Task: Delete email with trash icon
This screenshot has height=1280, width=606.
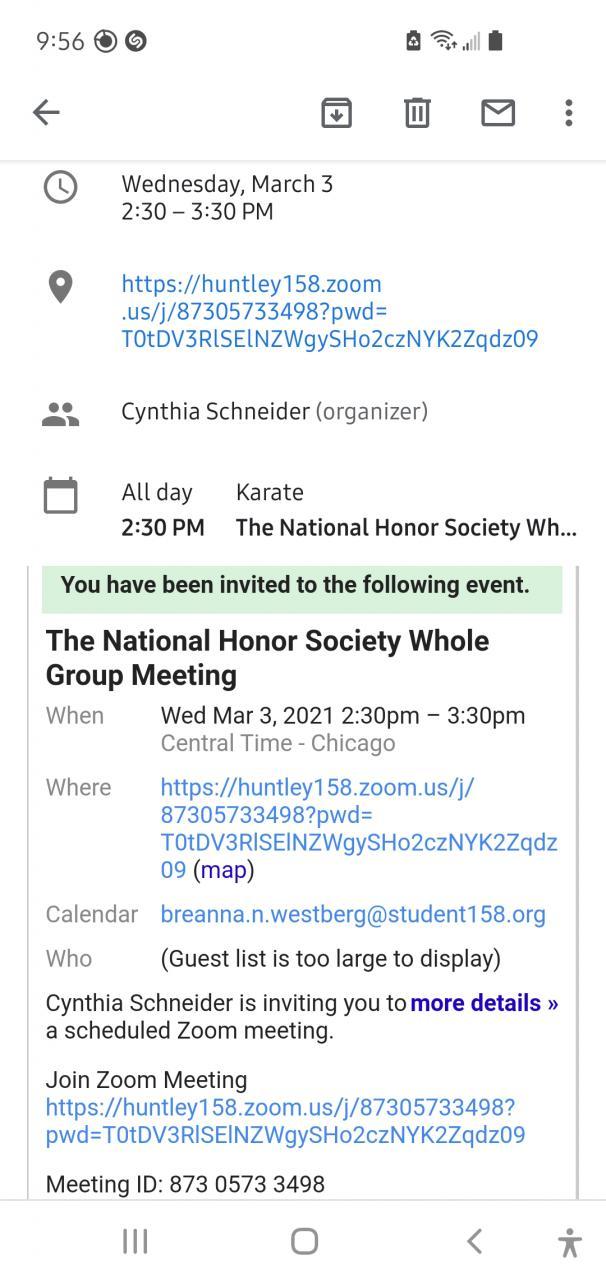Action: tap(417, 113)
